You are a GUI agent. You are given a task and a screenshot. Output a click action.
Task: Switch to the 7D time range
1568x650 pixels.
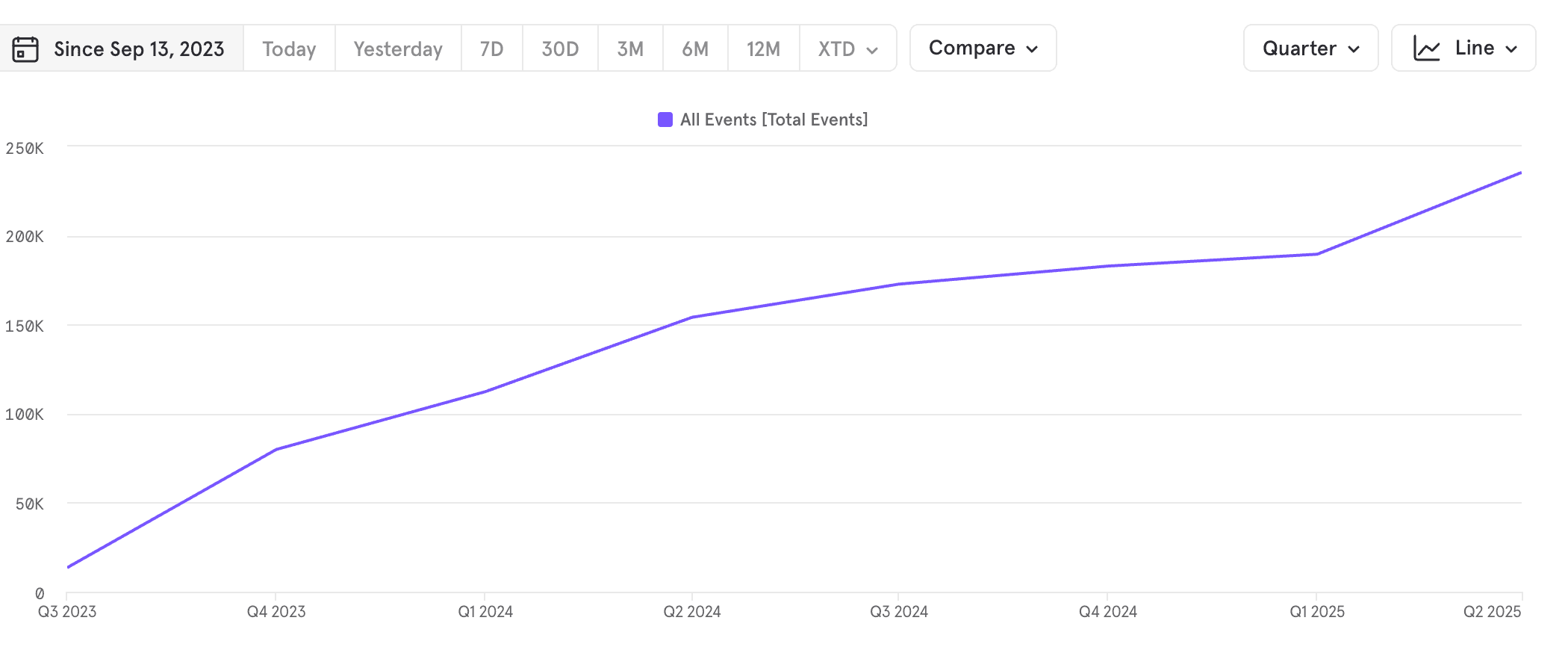click(491, 49)
